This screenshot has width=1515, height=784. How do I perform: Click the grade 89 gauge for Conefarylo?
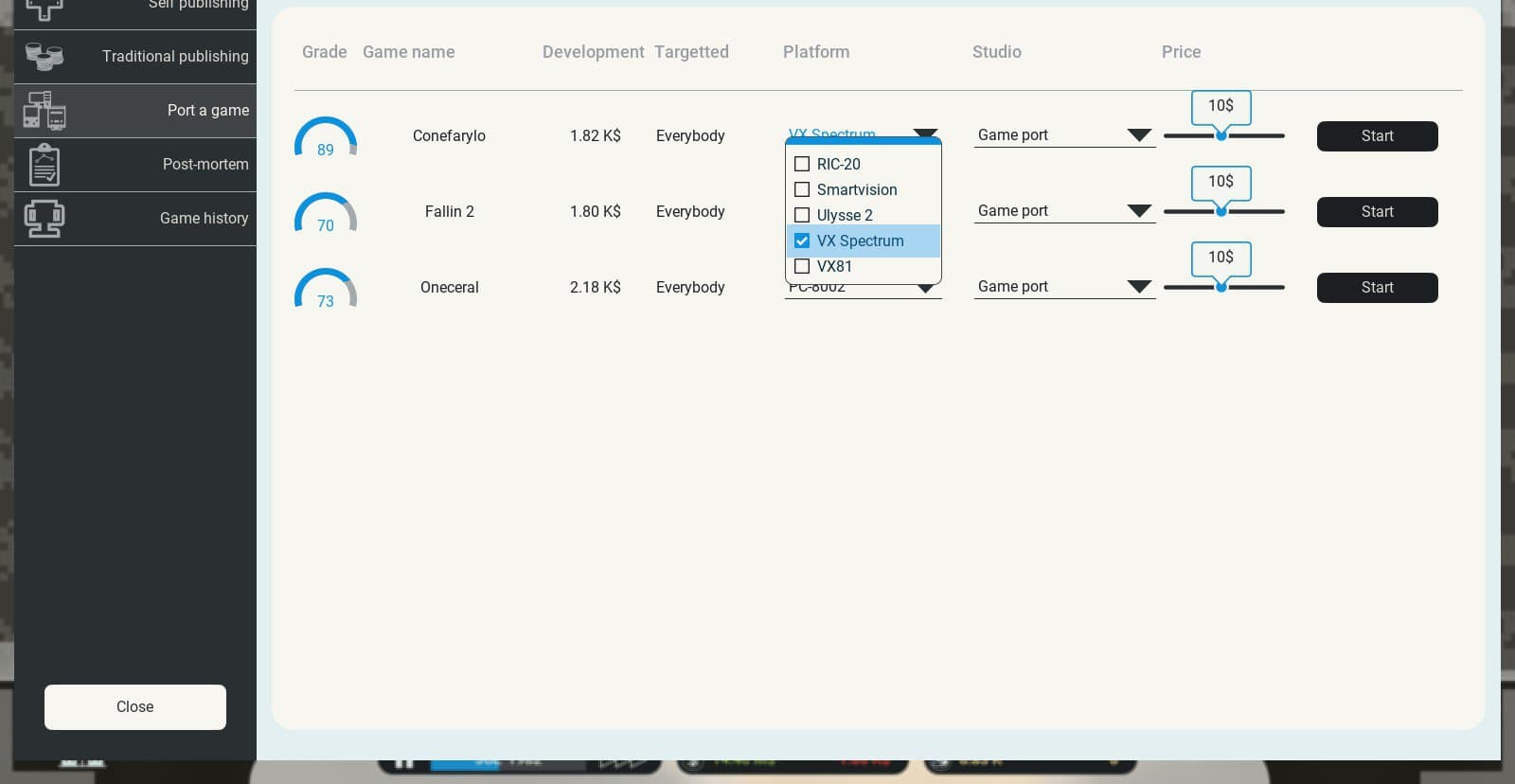tap(325, 138)
